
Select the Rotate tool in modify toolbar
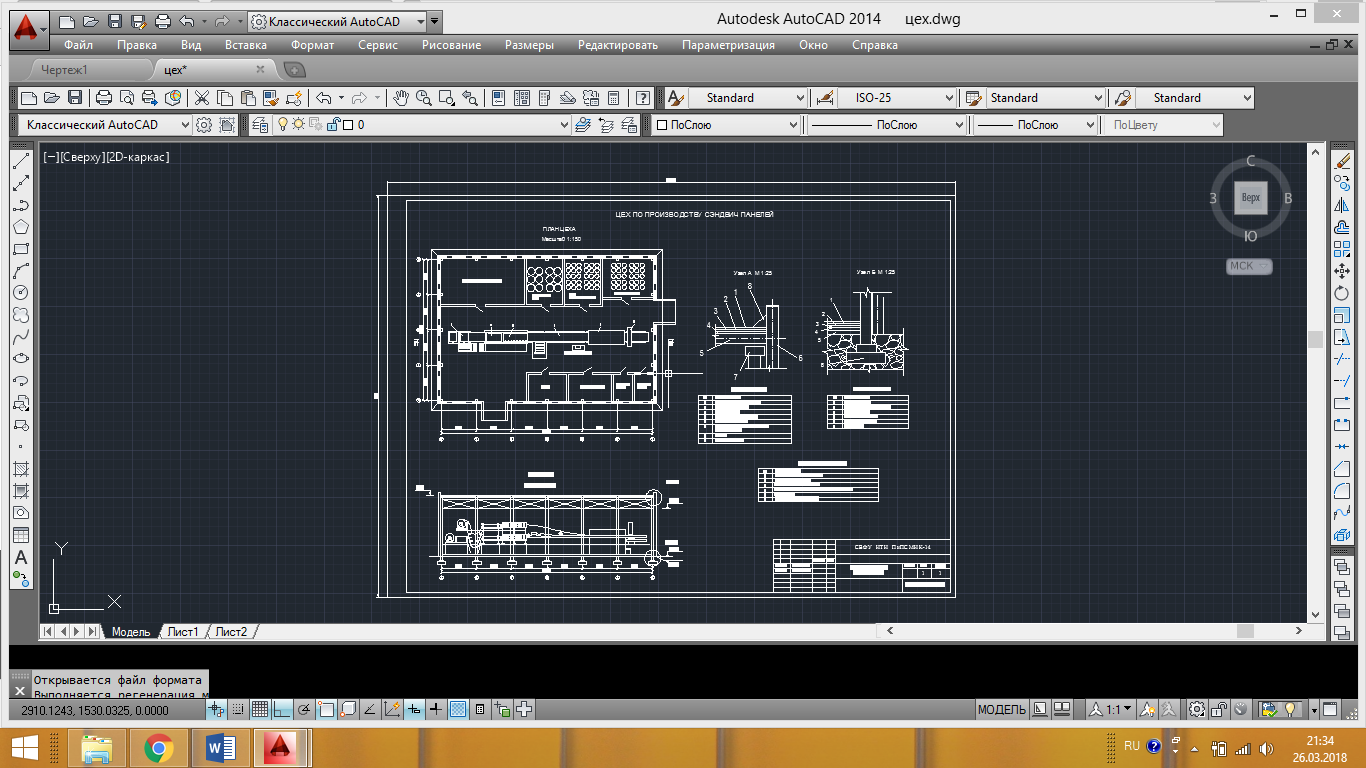click(1343, 293)
